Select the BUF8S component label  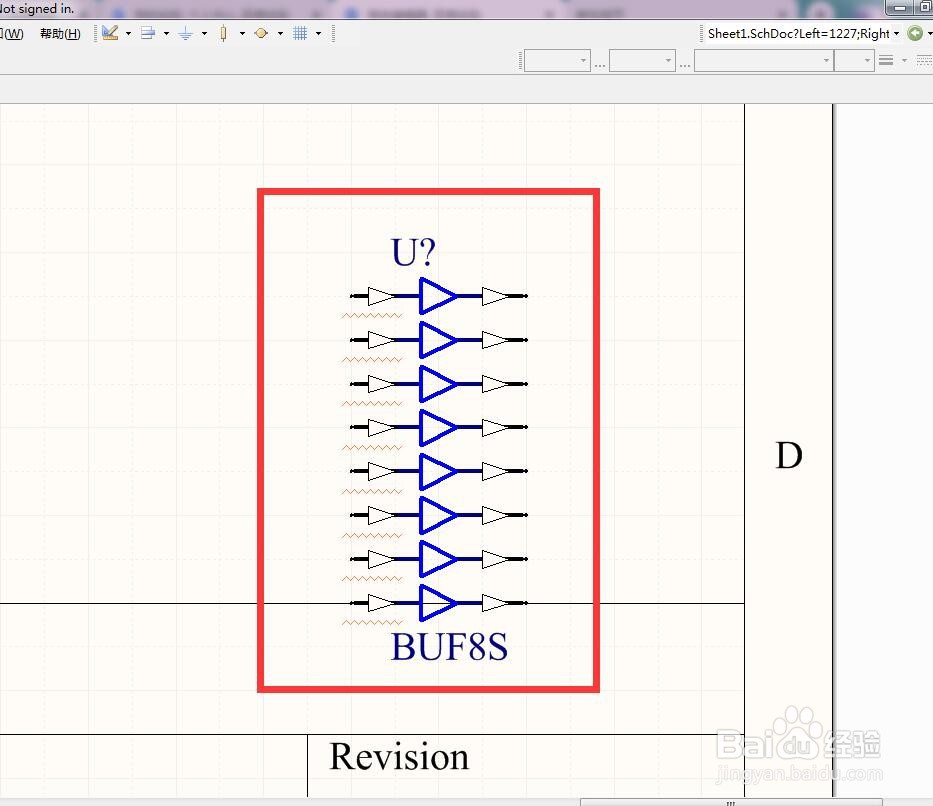[449, 647]
